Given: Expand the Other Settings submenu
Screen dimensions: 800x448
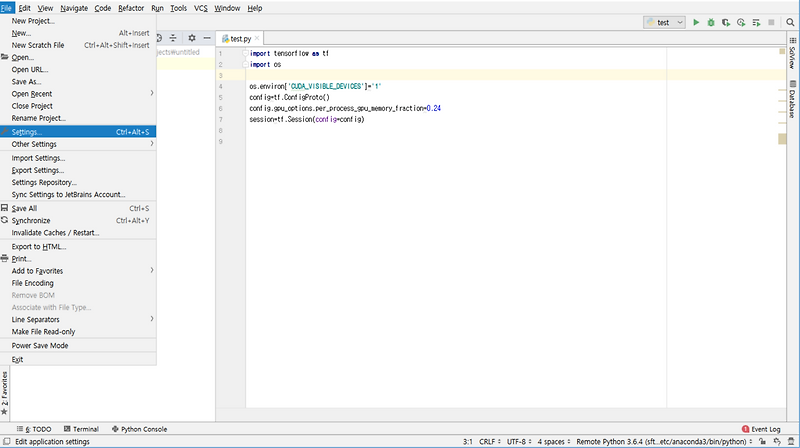Looking at the screenshot, I should pyautogui.click(x=78, y=144).
